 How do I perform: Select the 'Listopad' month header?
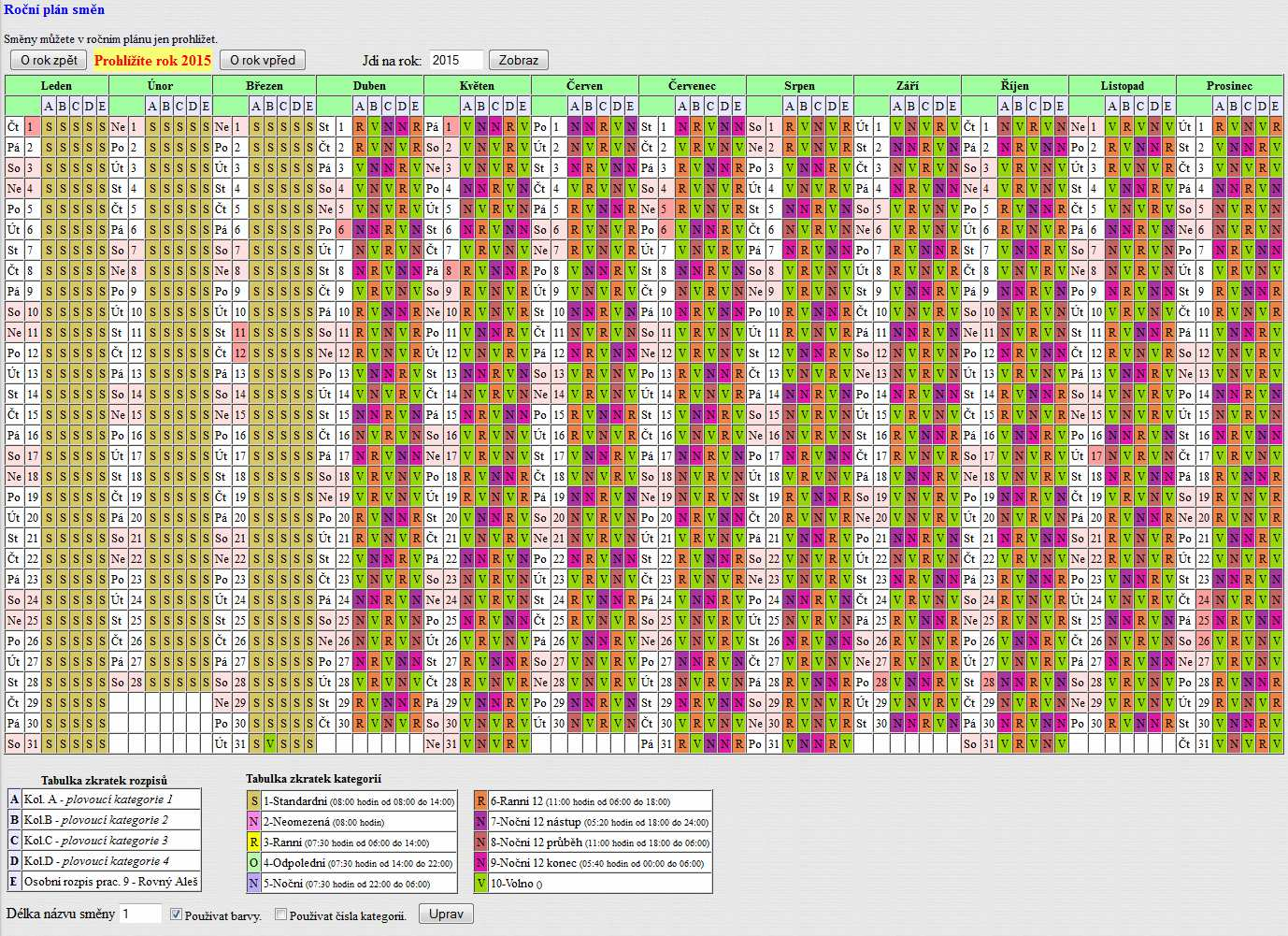pos(1122,85)
